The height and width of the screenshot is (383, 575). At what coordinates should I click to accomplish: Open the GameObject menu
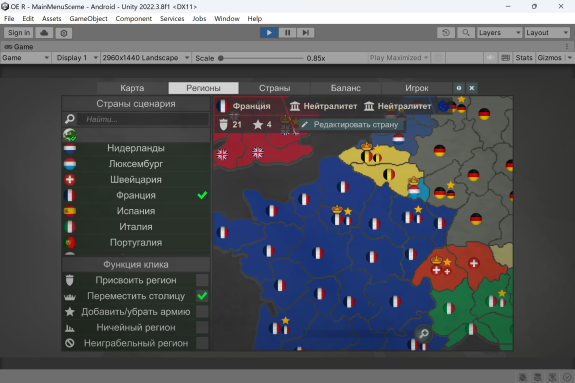click(88, 19)
